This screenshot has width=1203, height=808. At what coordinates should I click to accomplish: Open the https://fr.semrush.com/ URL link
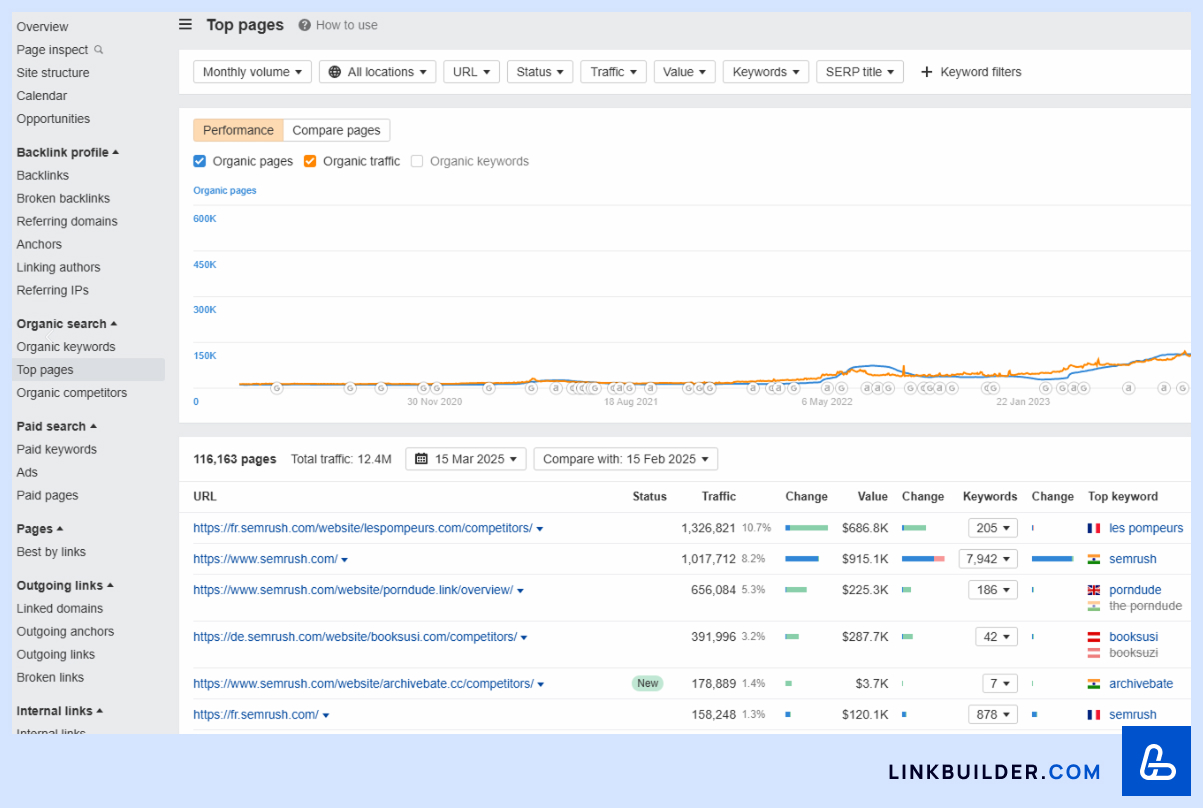tap(256, 715)
